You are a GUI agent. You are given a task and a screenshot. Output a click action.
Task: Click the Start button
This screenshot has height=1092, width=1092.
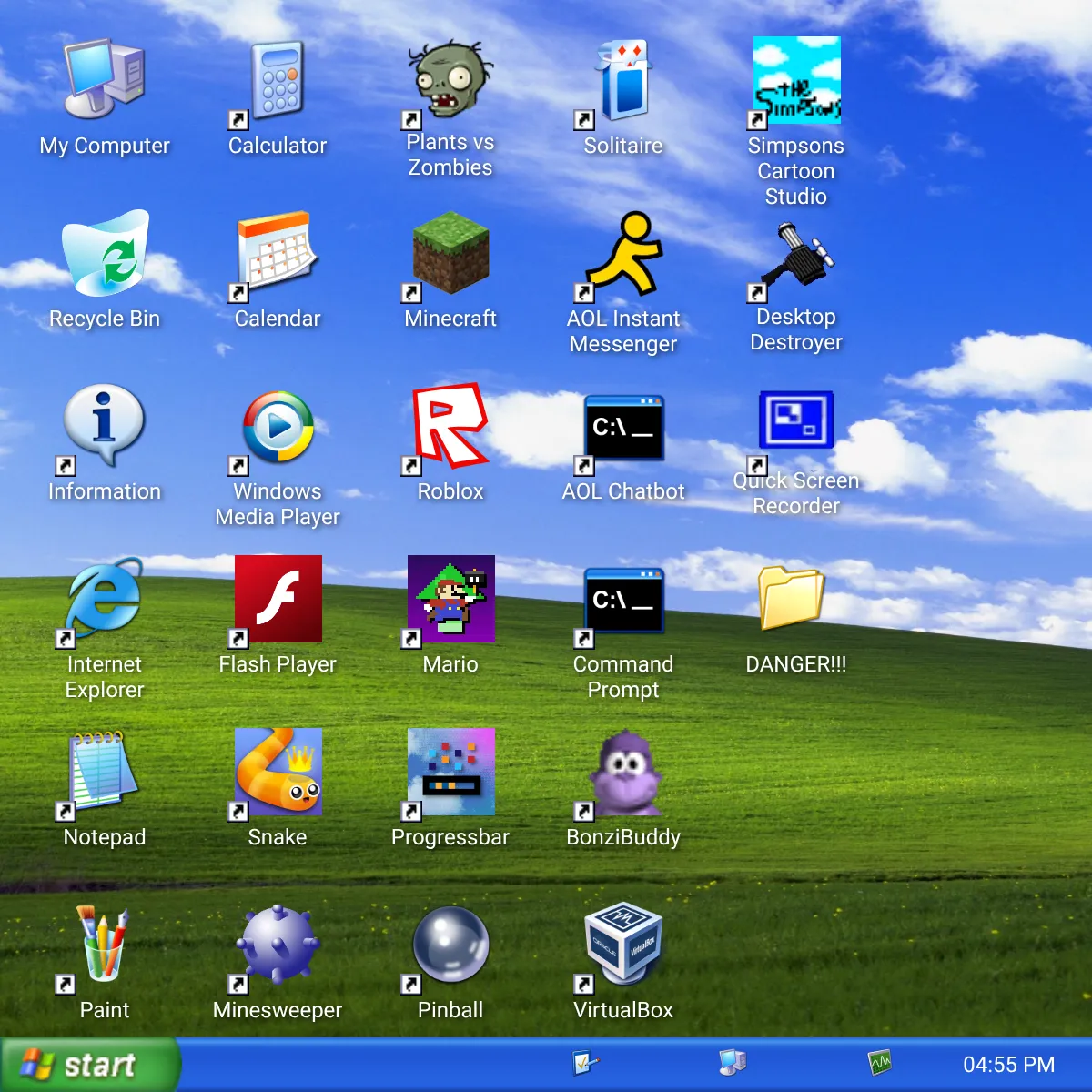coord(89,1065)
